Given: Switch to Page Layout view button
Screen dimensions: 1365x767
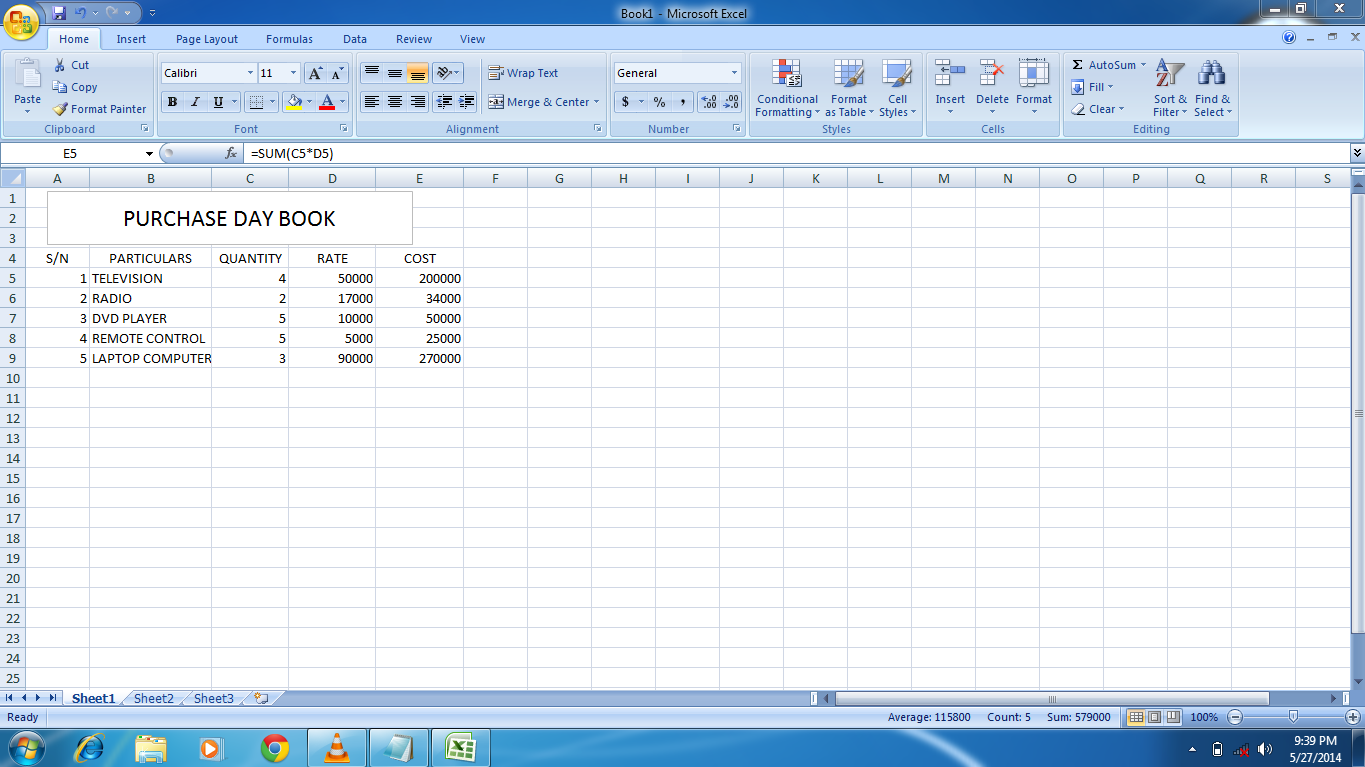Looking at the screenshot, I should coord(1154,717).
